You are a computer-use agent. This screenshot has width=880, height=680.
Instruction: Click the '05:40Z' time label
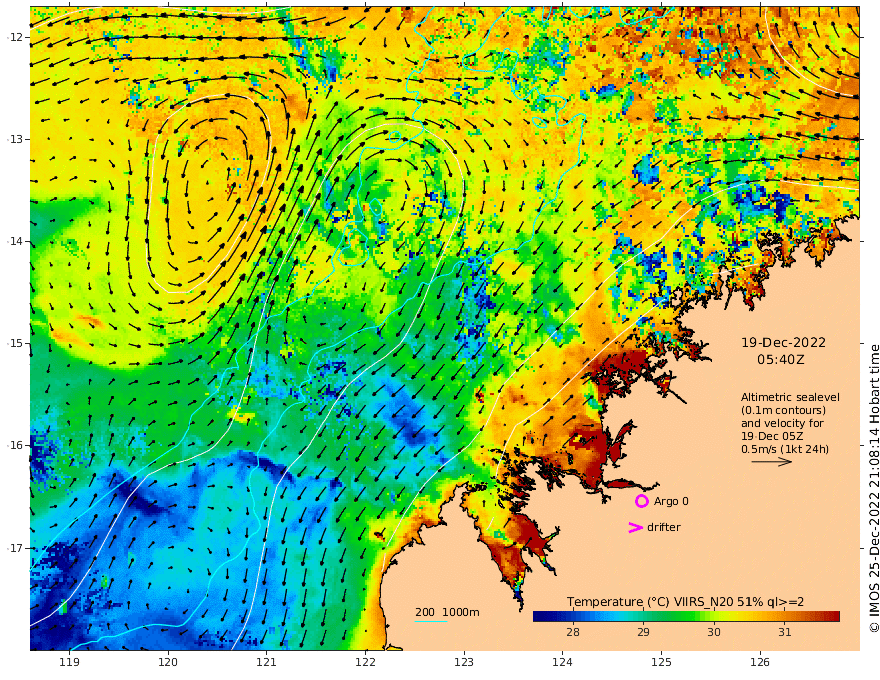tap(781, 360)
